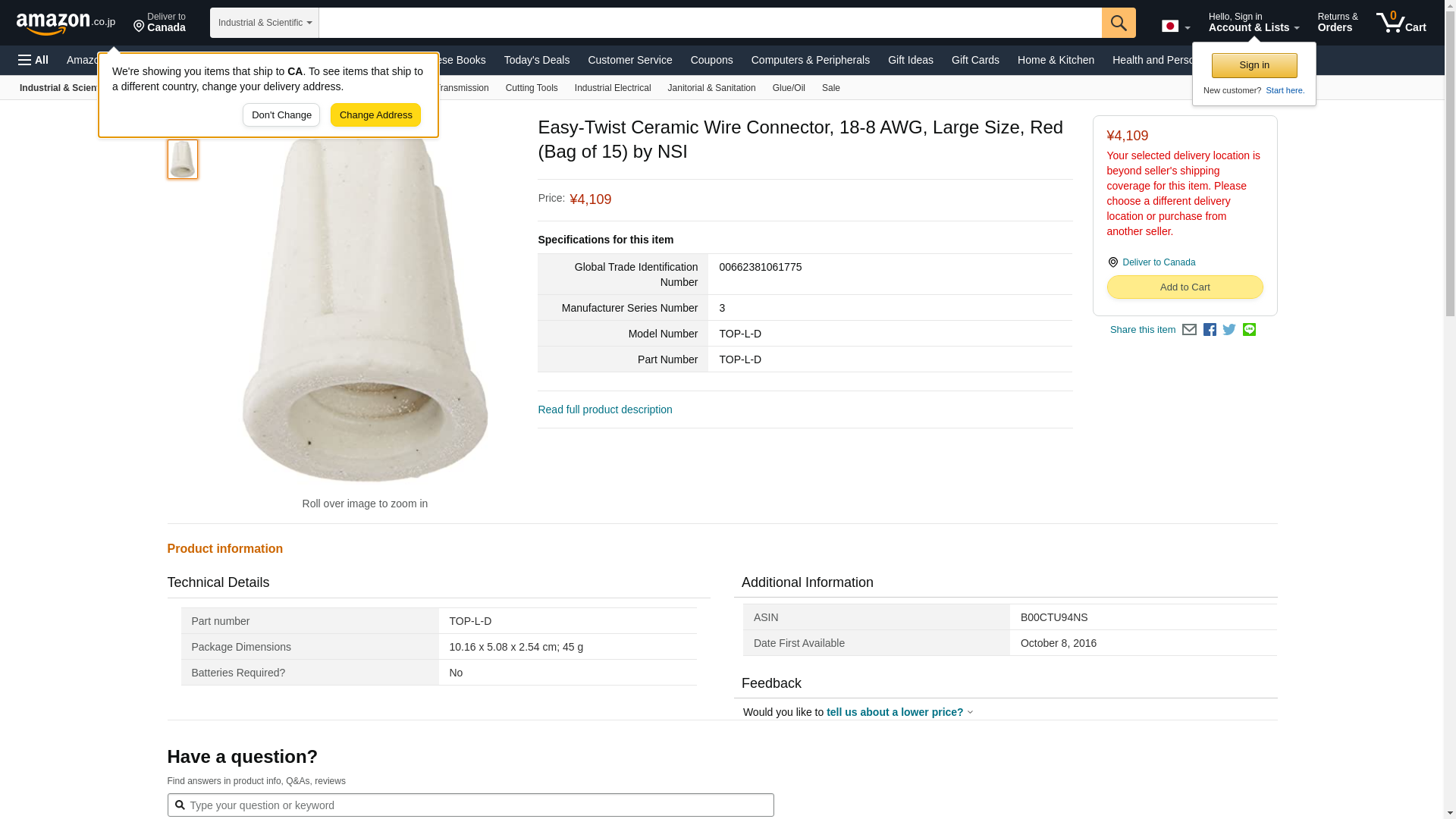This screenshot has width=1456, height=819.
Task: Click the Add to Cart button
Action: point(1185,287)
